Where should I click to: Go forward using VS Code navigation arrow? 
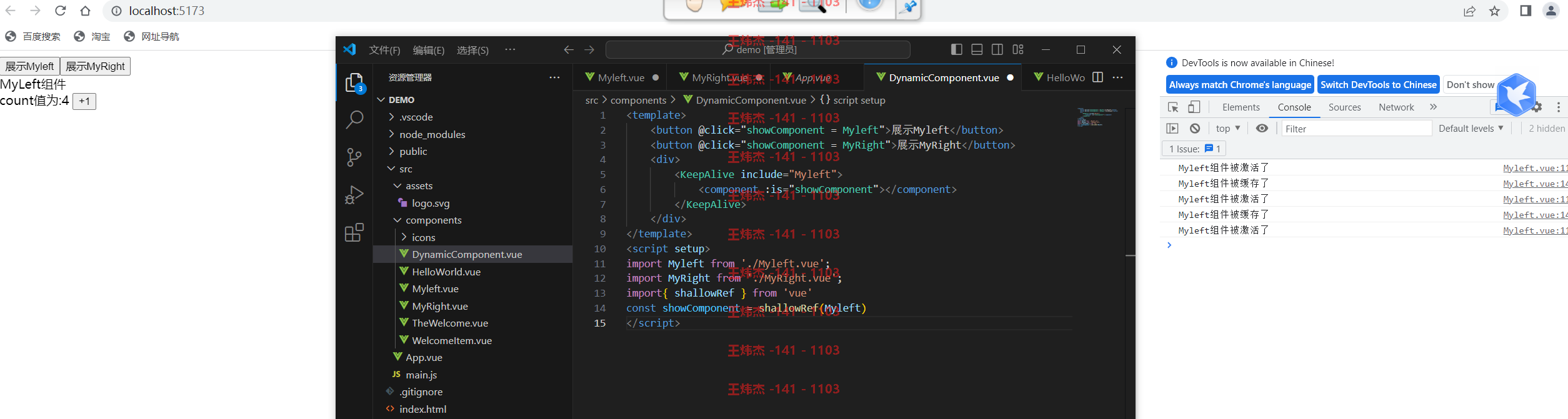click(589, 50)
